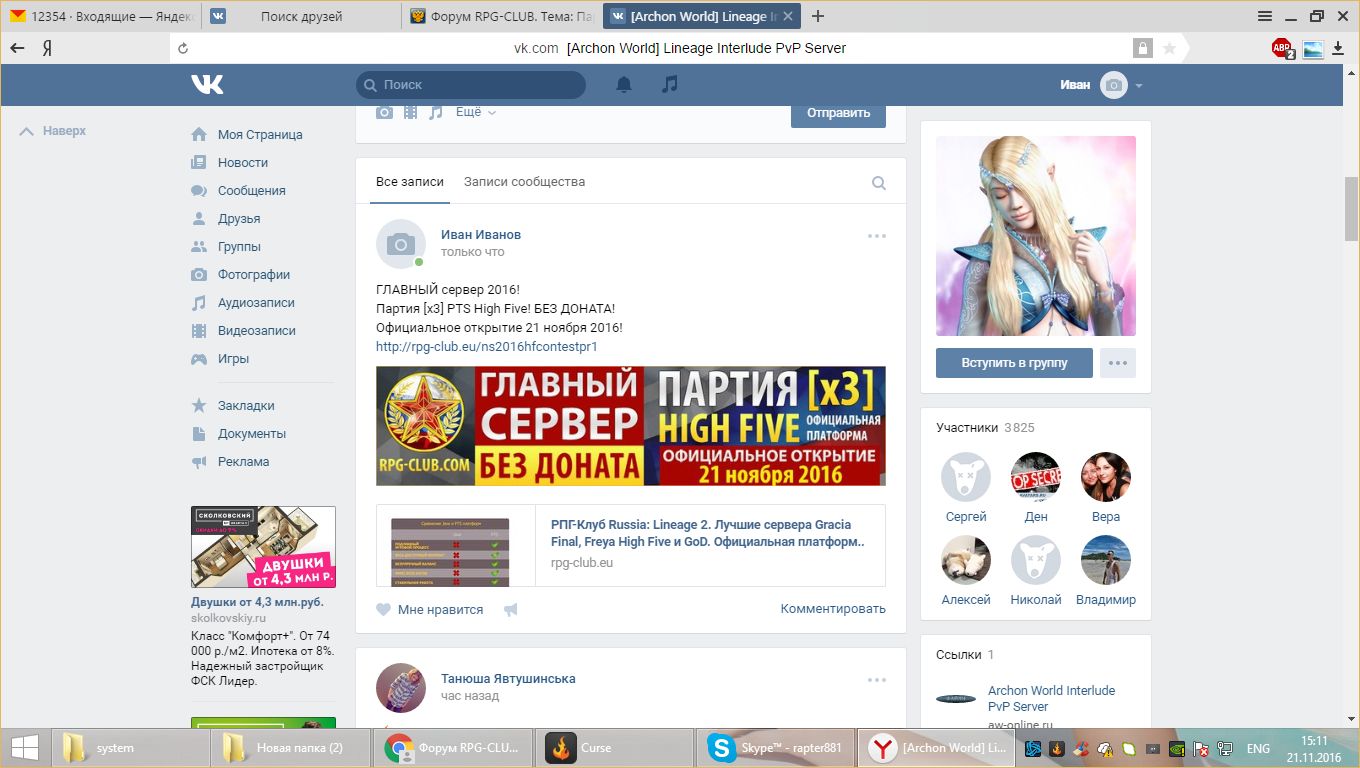
Task: Search wall posts with the magnifier icon
Action: [x=879, y=183]
